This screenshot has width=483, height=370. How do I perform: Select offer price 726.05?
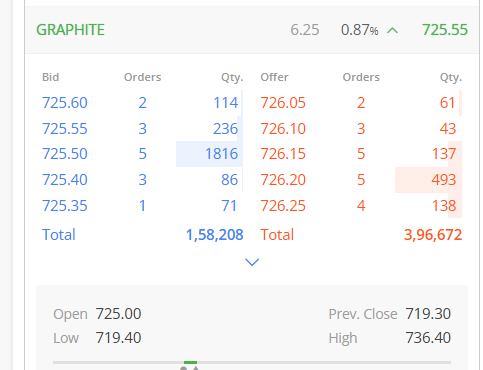click(283, 103)
